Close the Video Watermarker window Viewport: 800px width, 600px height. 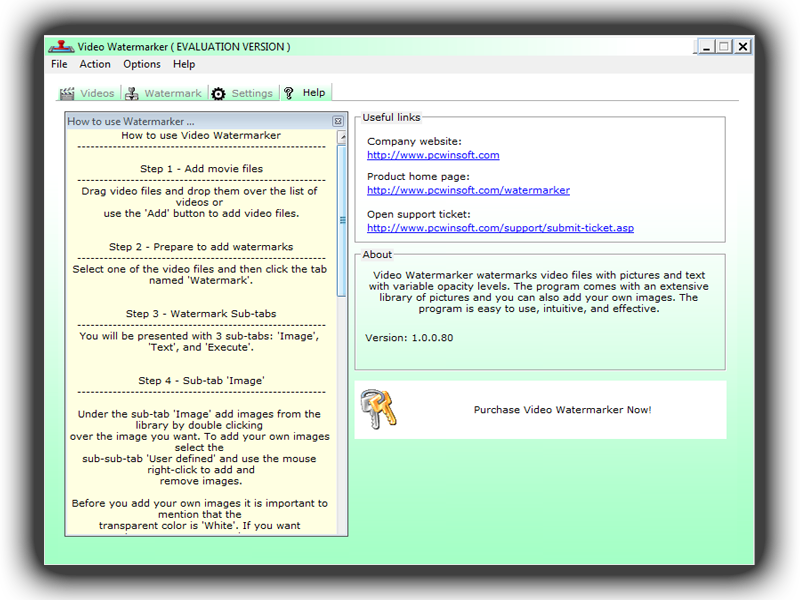tap(743, 47)
